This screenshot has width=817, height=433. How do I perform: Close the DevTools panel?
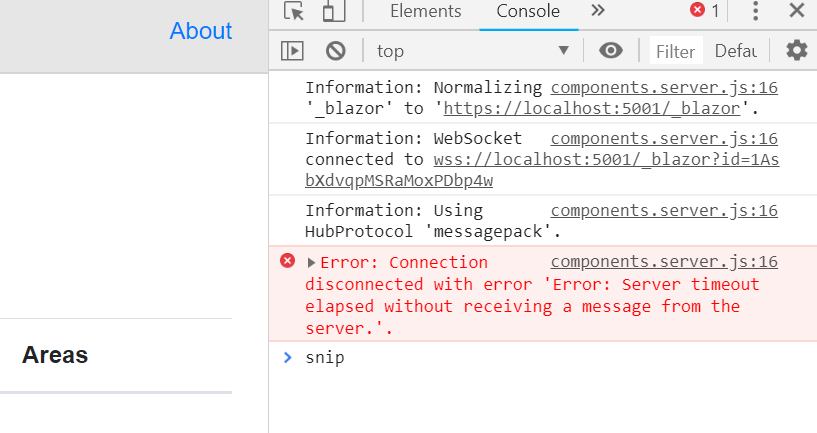797,10
